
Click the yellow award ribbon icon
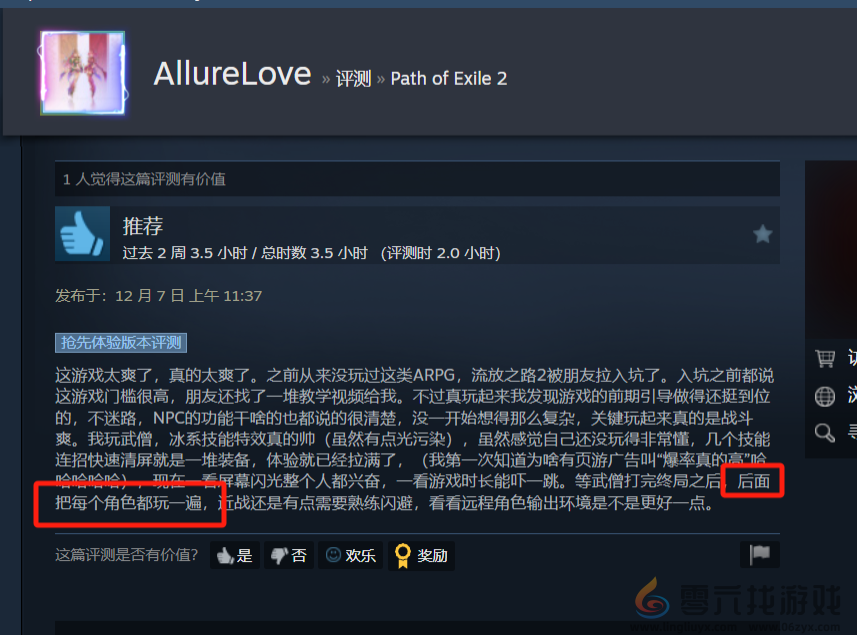[403, 556]
